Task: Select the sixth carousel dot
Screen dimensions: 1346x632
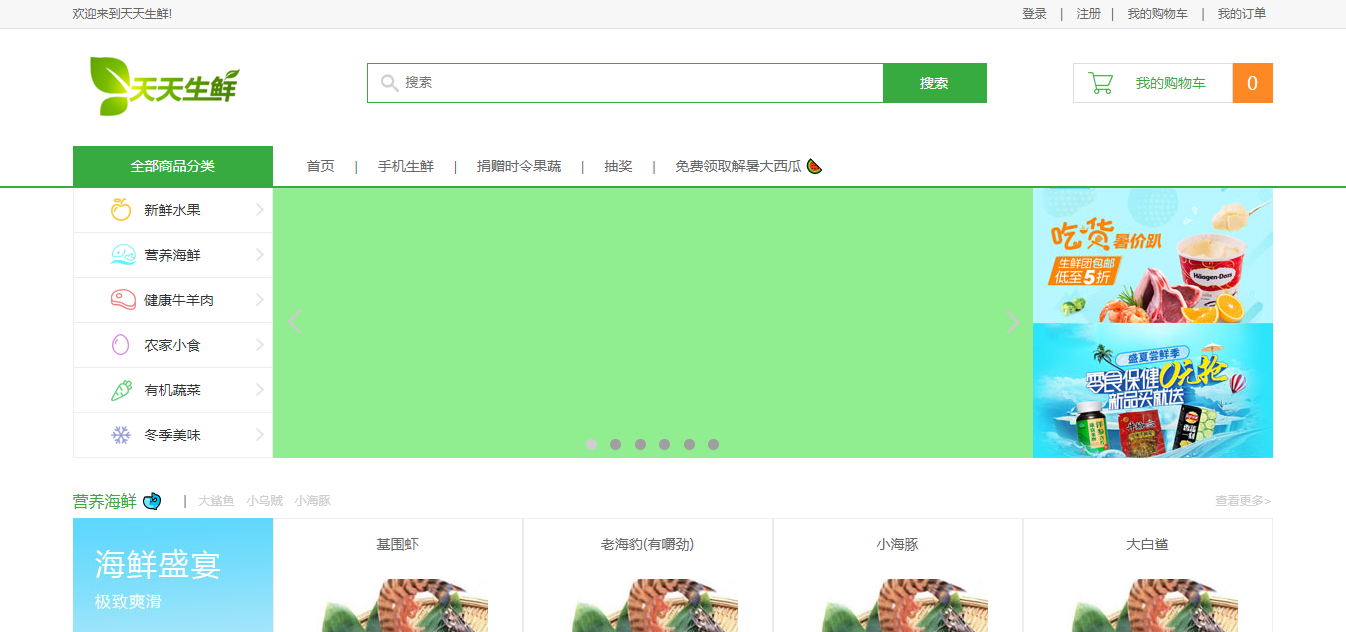Action: (713, 444)
